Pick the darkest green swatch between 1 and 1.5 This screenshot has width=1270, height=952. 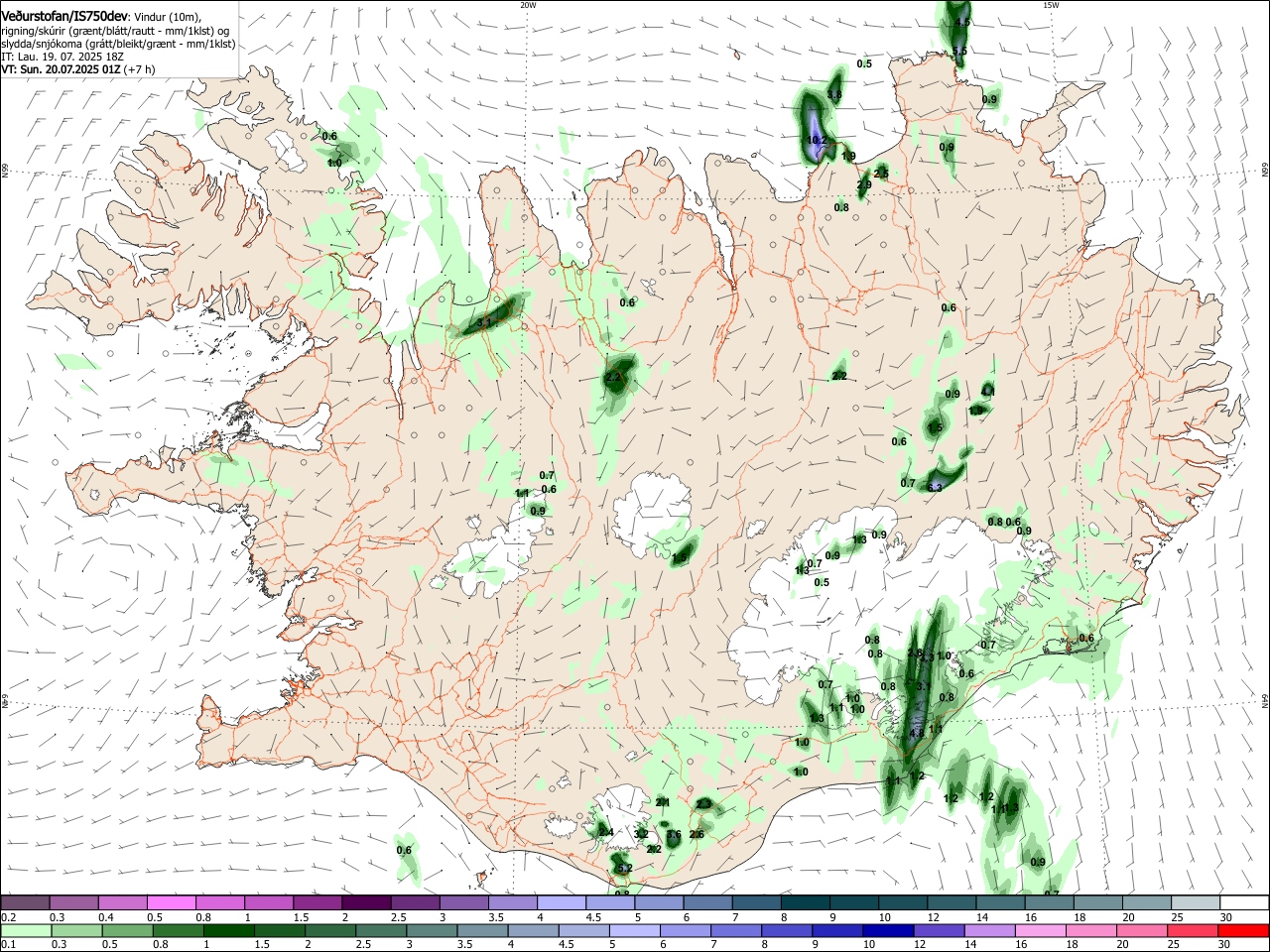(228, 930)
